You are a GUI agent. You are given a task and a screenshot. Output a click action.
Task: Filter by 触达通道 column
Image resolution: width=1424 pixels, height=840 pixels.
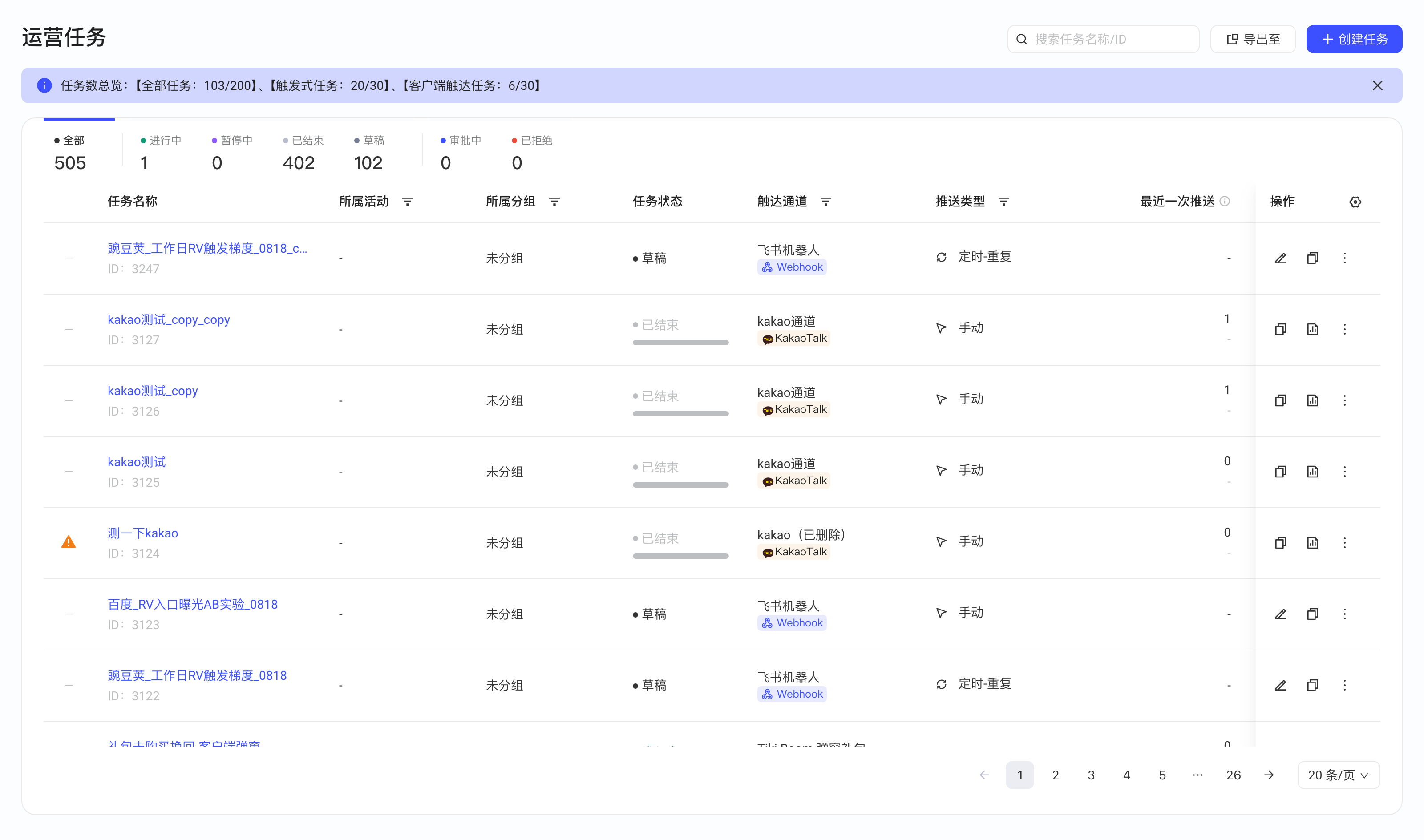[826, 202]
